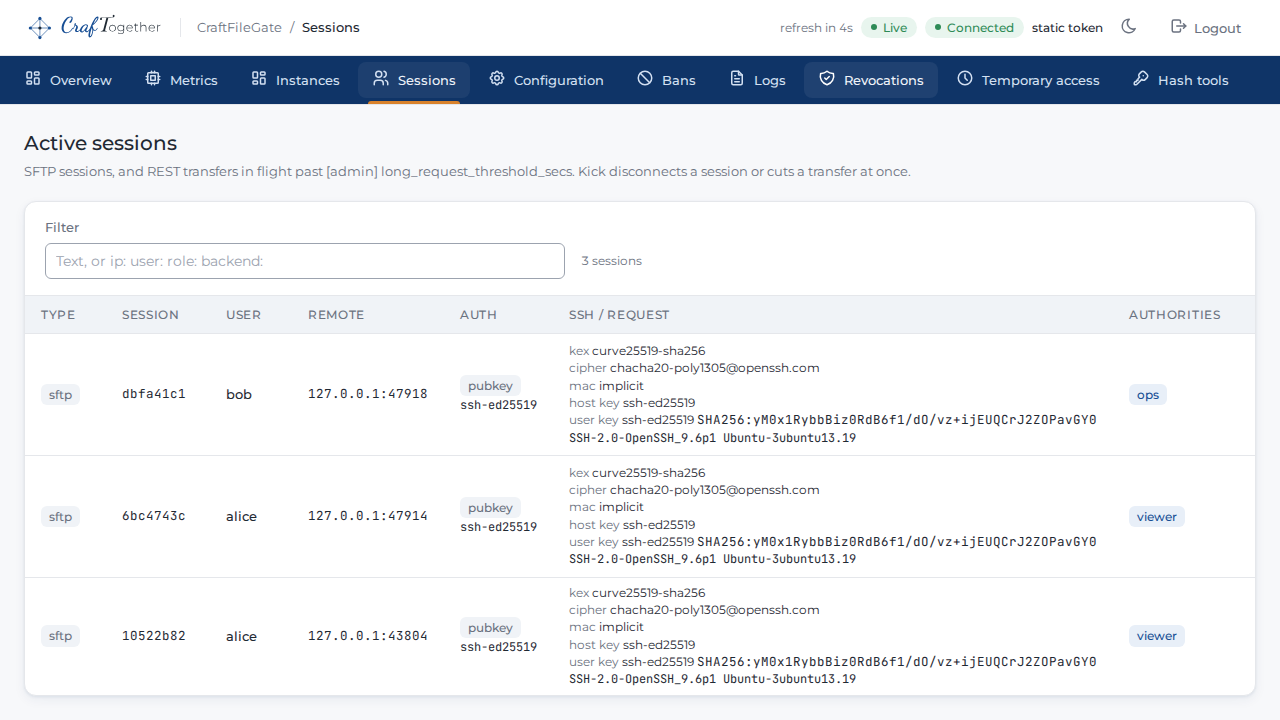Click remote address 127.0.0.1:47918
Image resolution: width=1280 pixels, height=720 pixels.
point(368,394)
